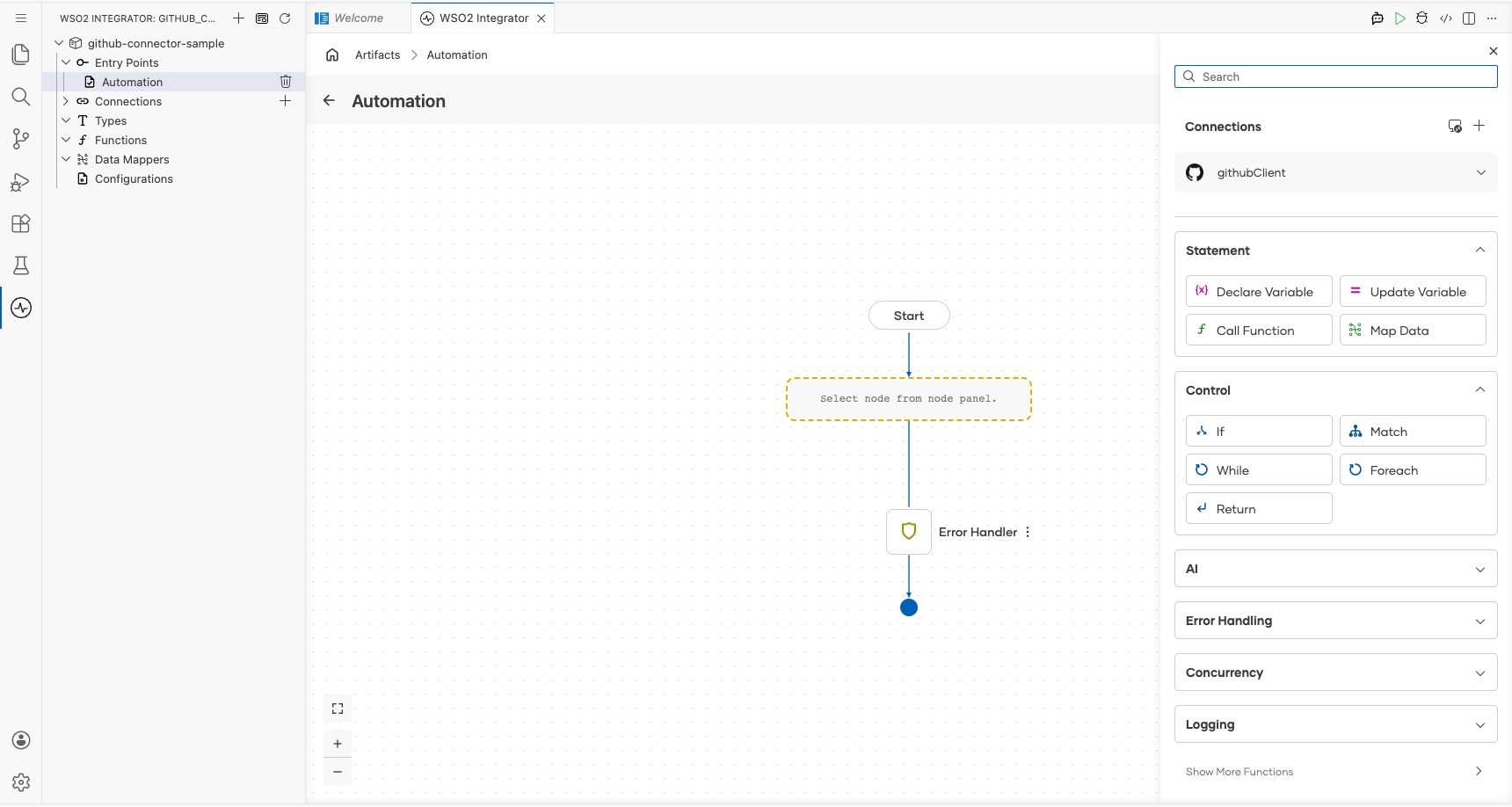Click the Start node in diagram
Viewport: 1512px width, 807px height.
909,316
